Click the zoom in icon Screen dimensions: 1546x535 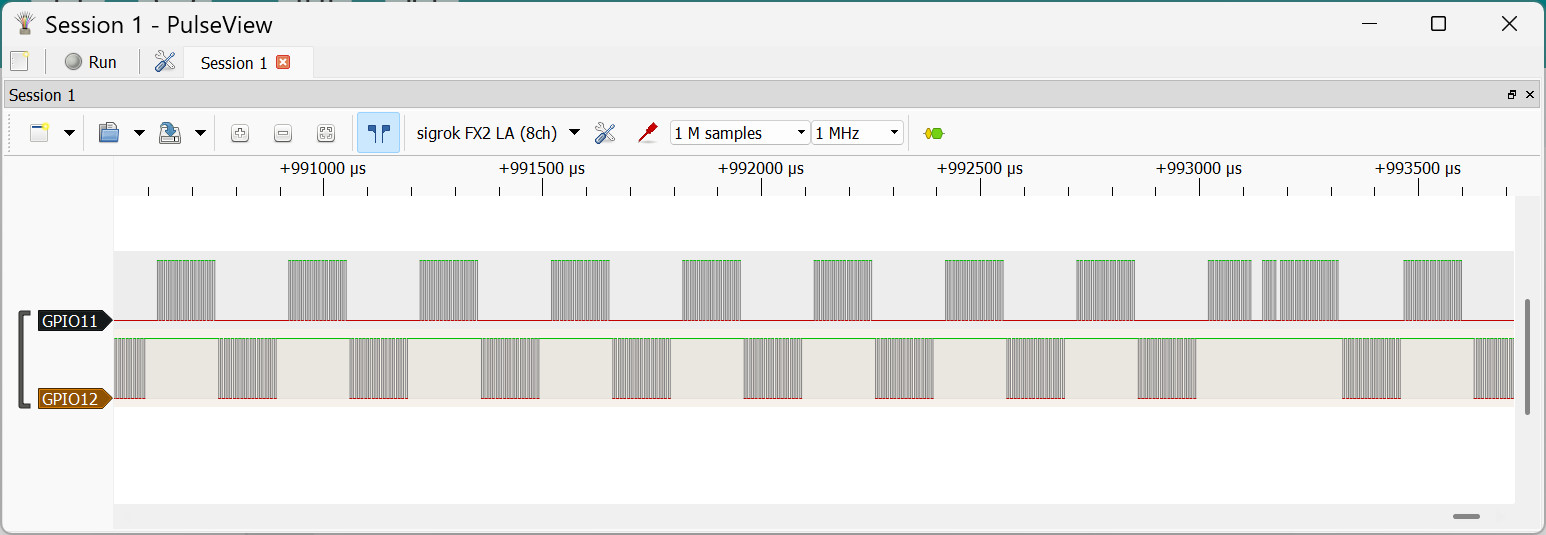(240, 133)
